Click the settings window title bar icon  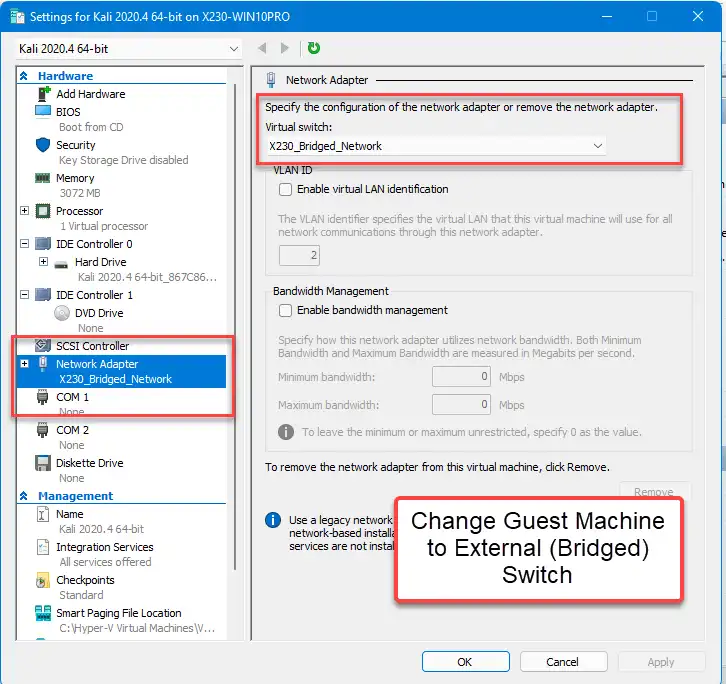(x=18, y=17)
